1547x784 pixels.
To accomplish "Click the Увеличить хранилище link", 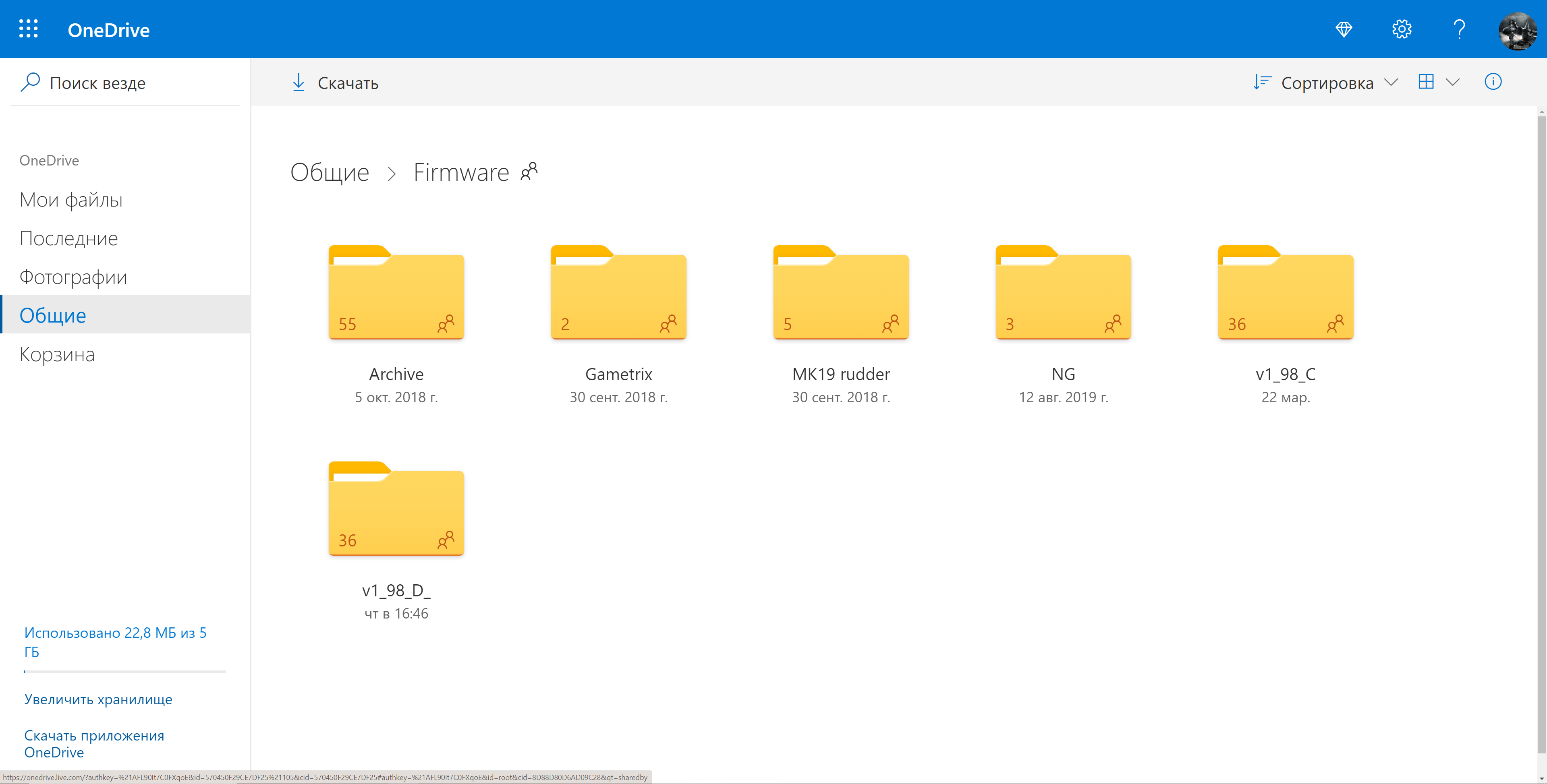I will tap(98, 699).
